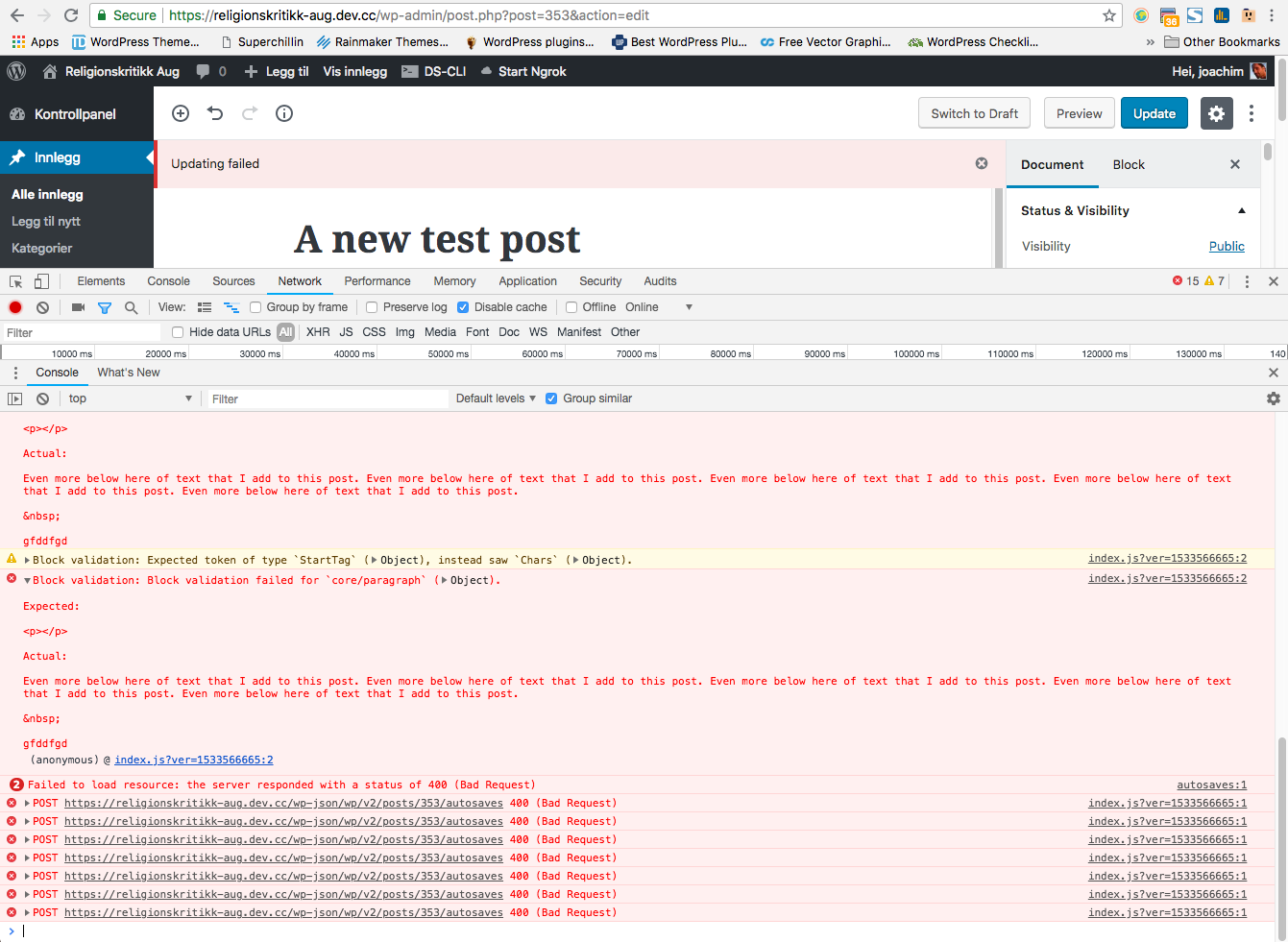Open the autosaves request link
Screen dimensions: 1288x942
click(x=284, y=803)
